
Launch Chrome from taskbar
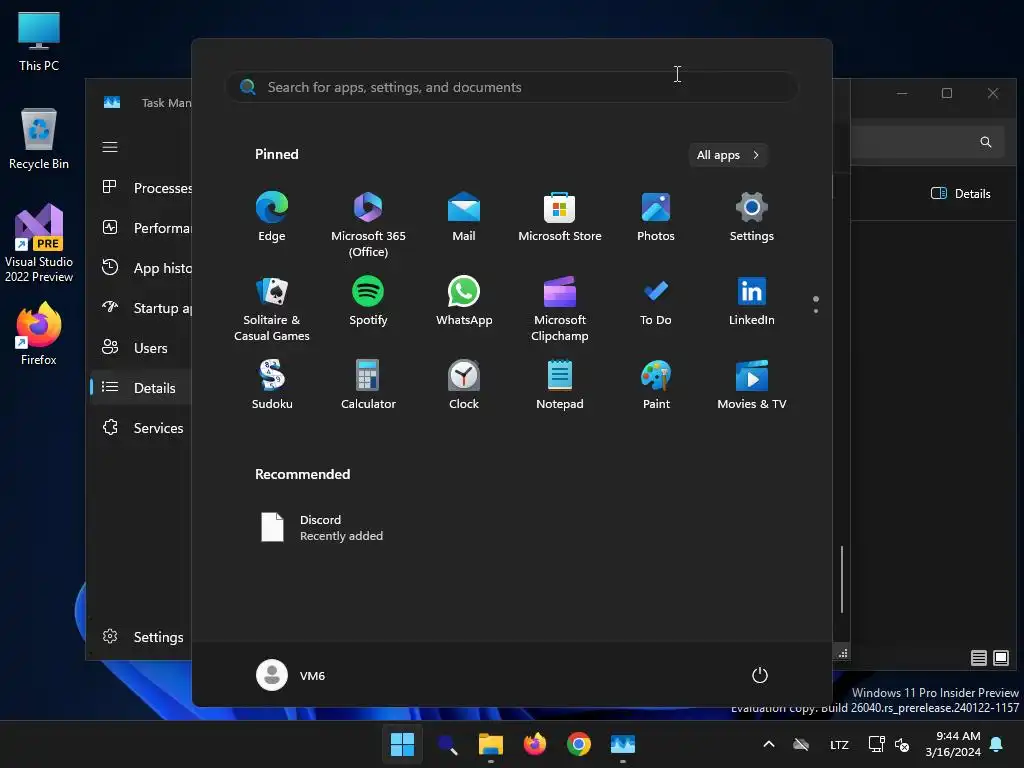point(579,744)
